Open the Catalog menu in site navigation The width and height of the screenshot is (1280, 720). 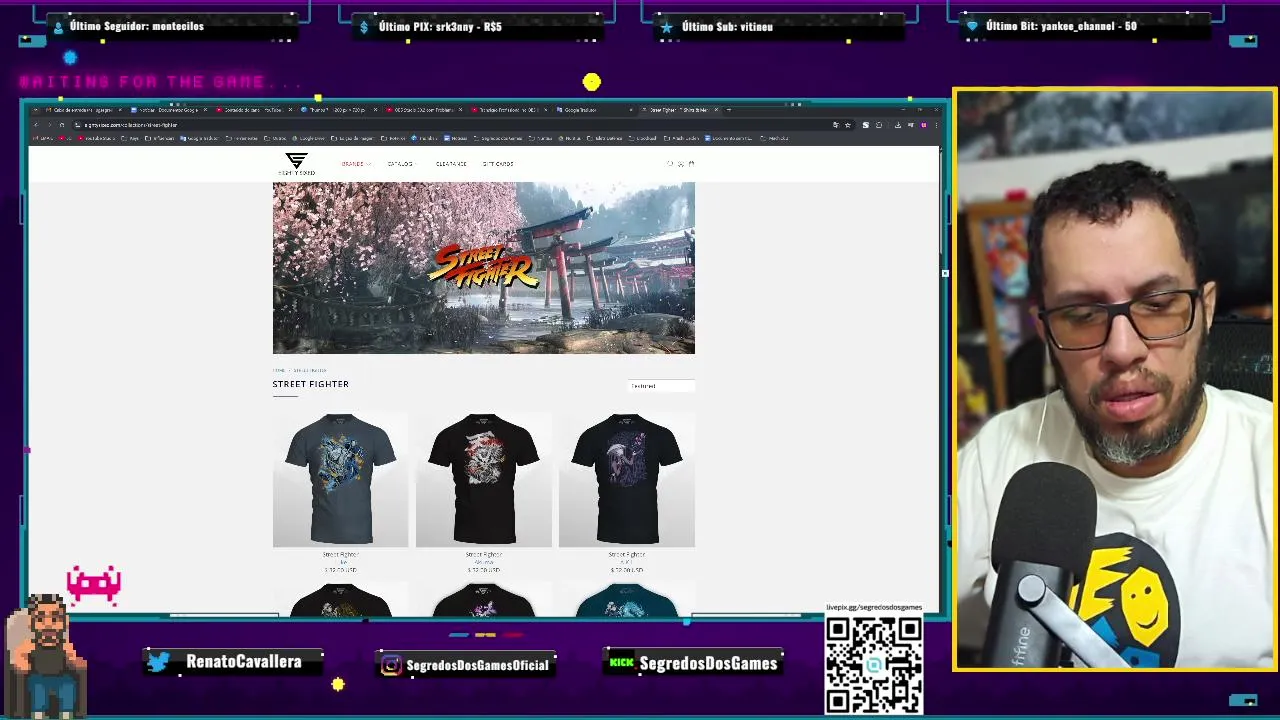(x=400, y=164)
